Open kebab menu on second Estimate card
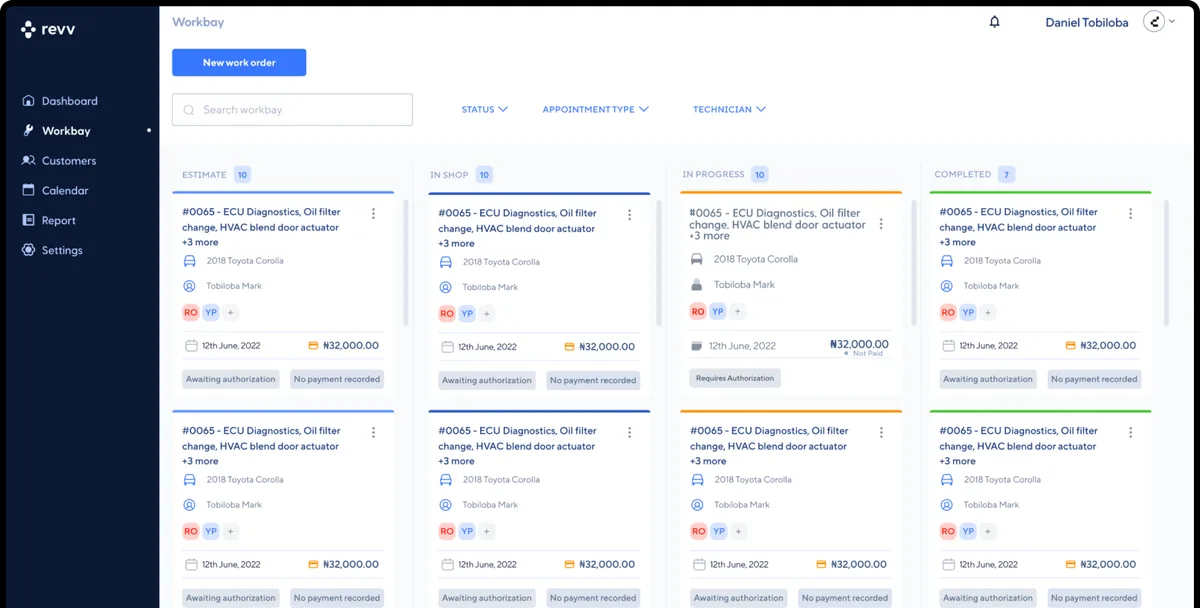This screenshot has height=608, width=1200. (373, 433)
